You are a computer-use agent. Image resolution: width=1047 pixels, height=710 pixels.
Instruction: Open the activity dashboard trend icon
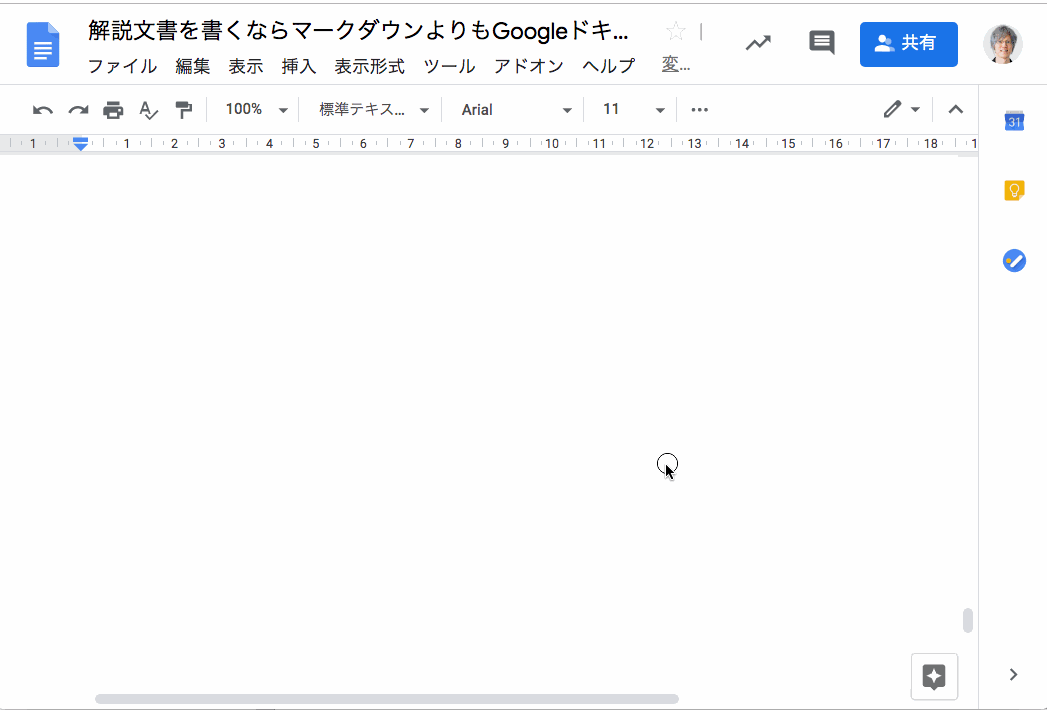click(758, 43)
